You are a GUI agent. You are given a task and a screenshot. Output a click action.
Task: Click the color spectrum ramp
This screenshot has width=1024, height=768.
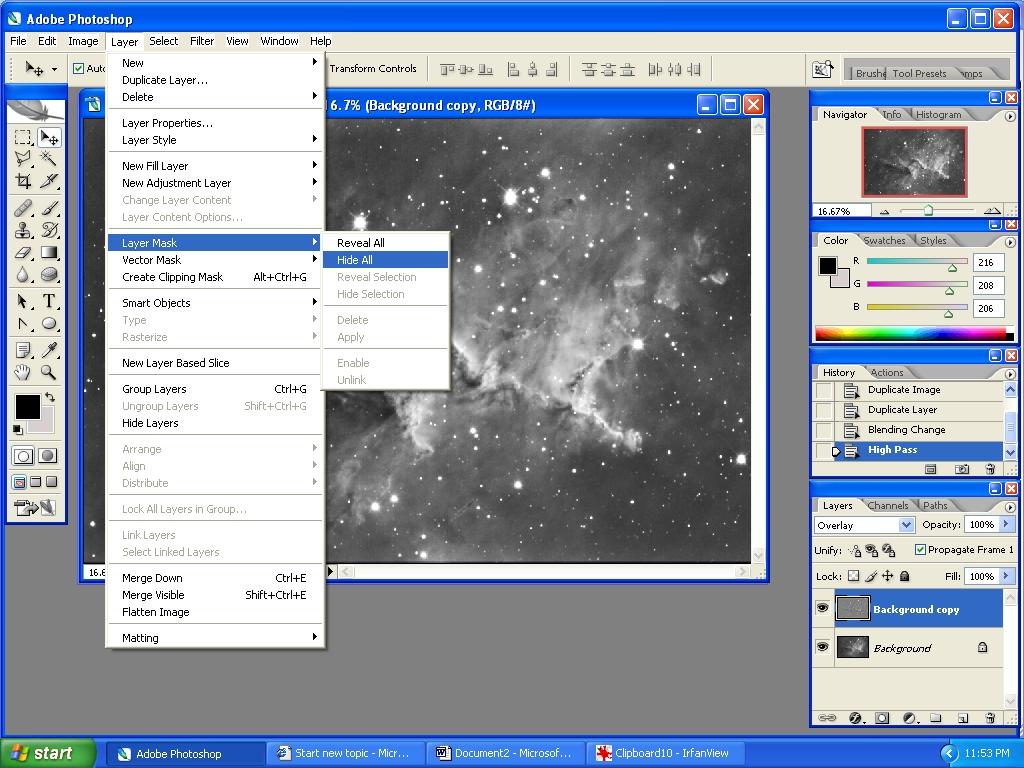(x=914, y=334)
